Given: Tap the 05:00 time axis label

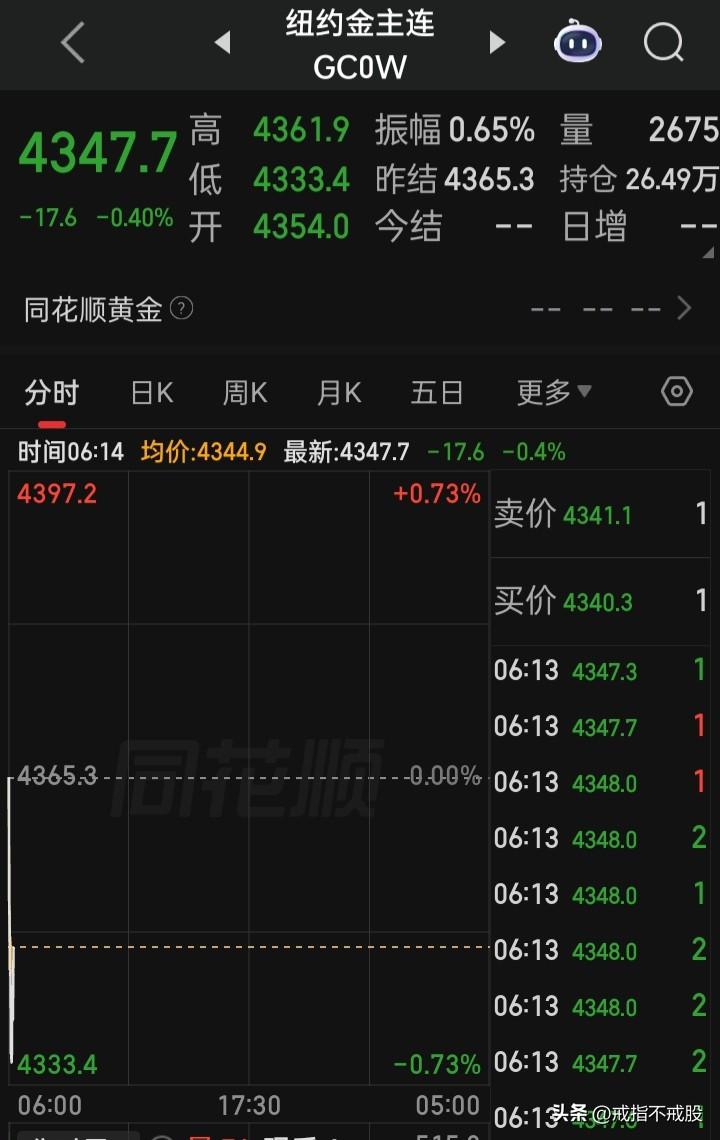Looking at the screenshot, I should click(447, 1106).
